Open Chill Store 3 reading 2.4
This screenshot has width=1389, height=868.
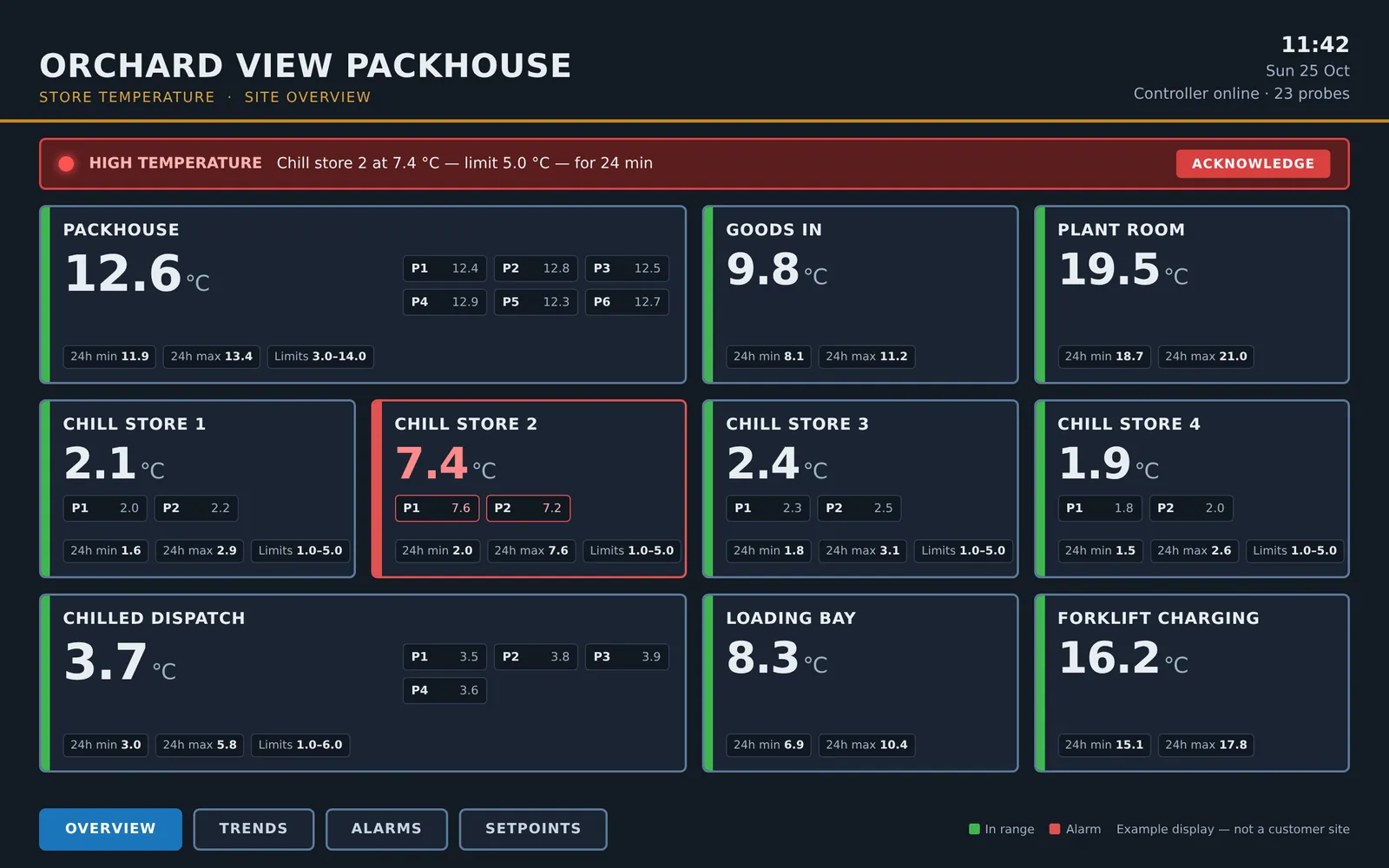[776, 464]
